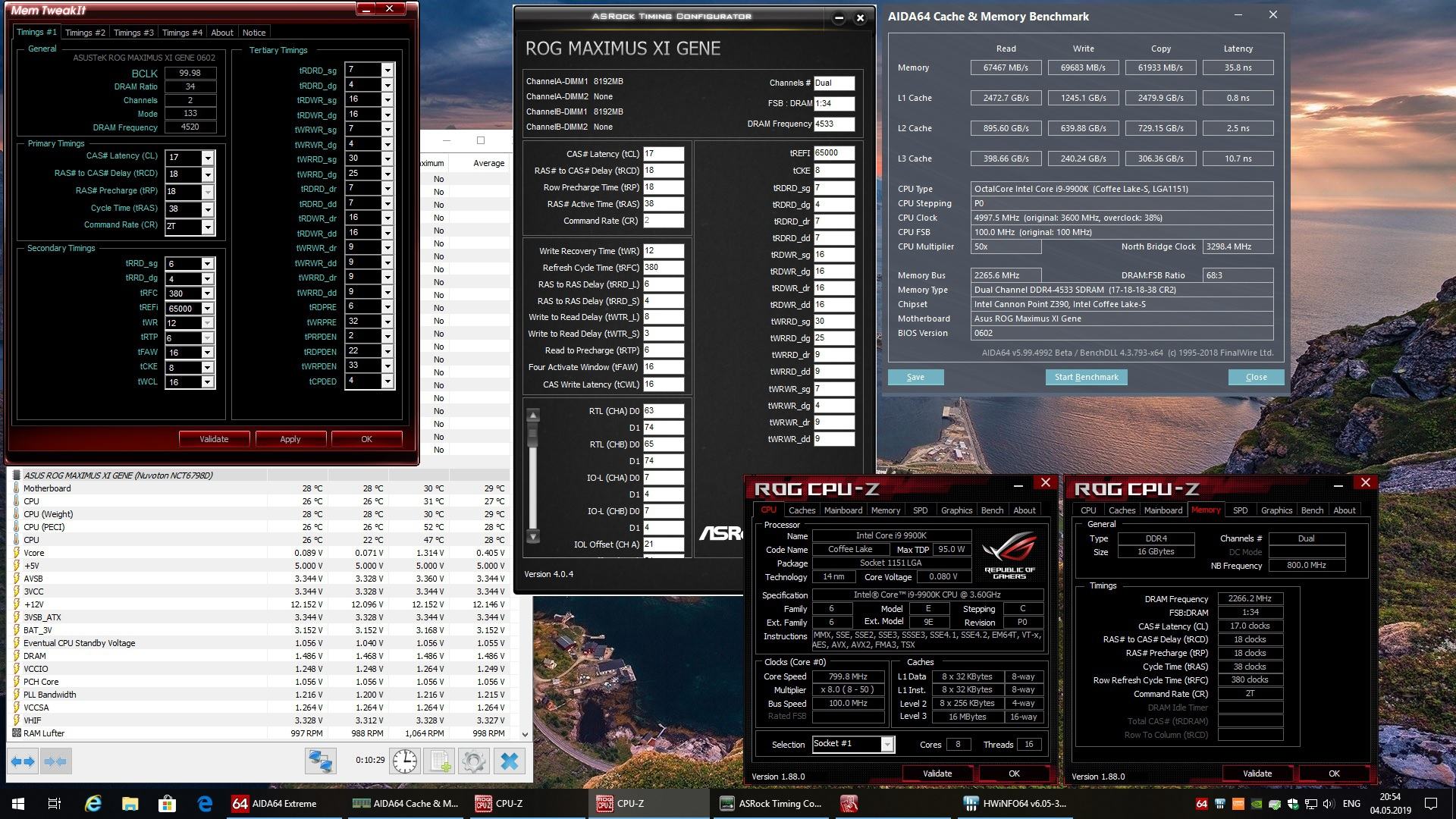Open HWiNFO sensor settings gear
The width and height of the screenshot is (1456, 819).
tap(474, 761)
